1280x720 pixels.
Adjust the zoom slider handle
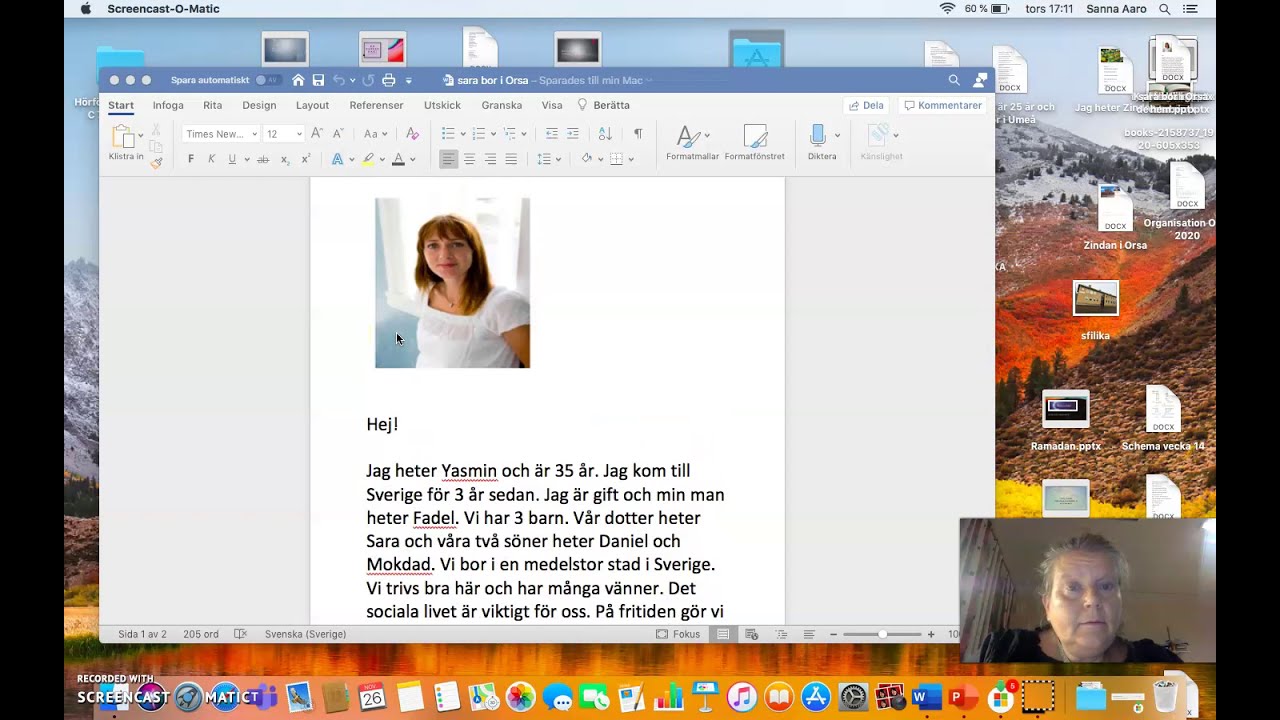coord(882,634)
